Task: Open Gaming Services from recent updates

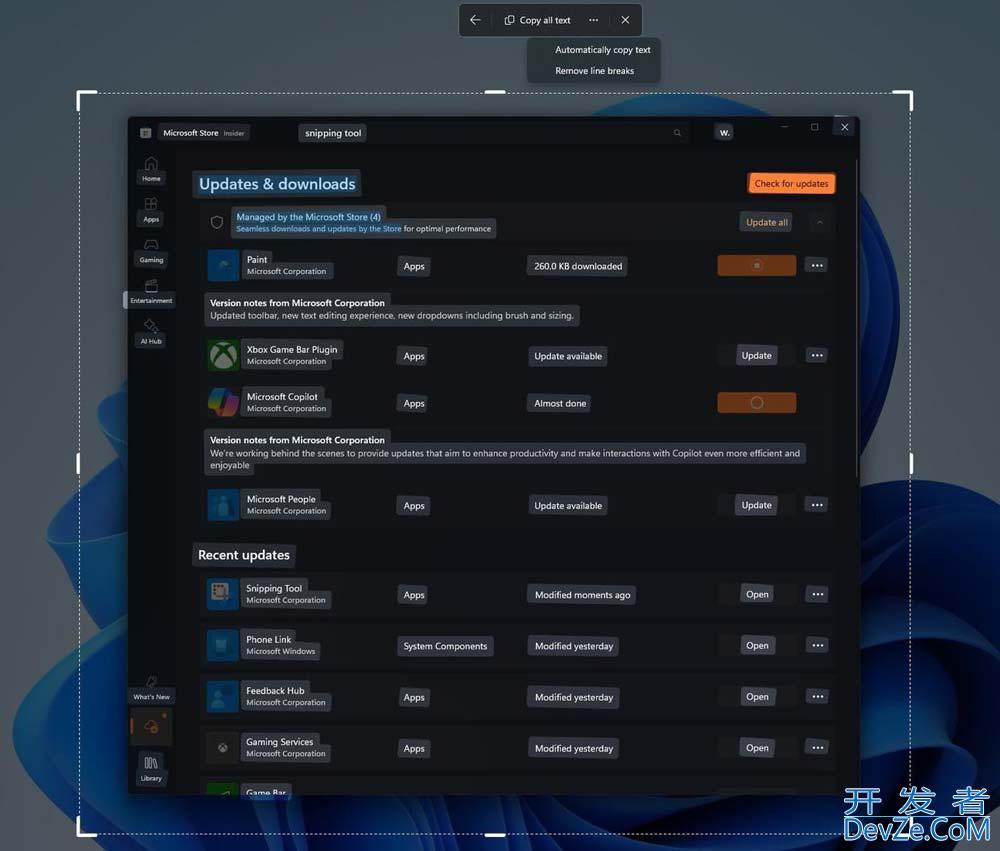Action: coord(757,748)
